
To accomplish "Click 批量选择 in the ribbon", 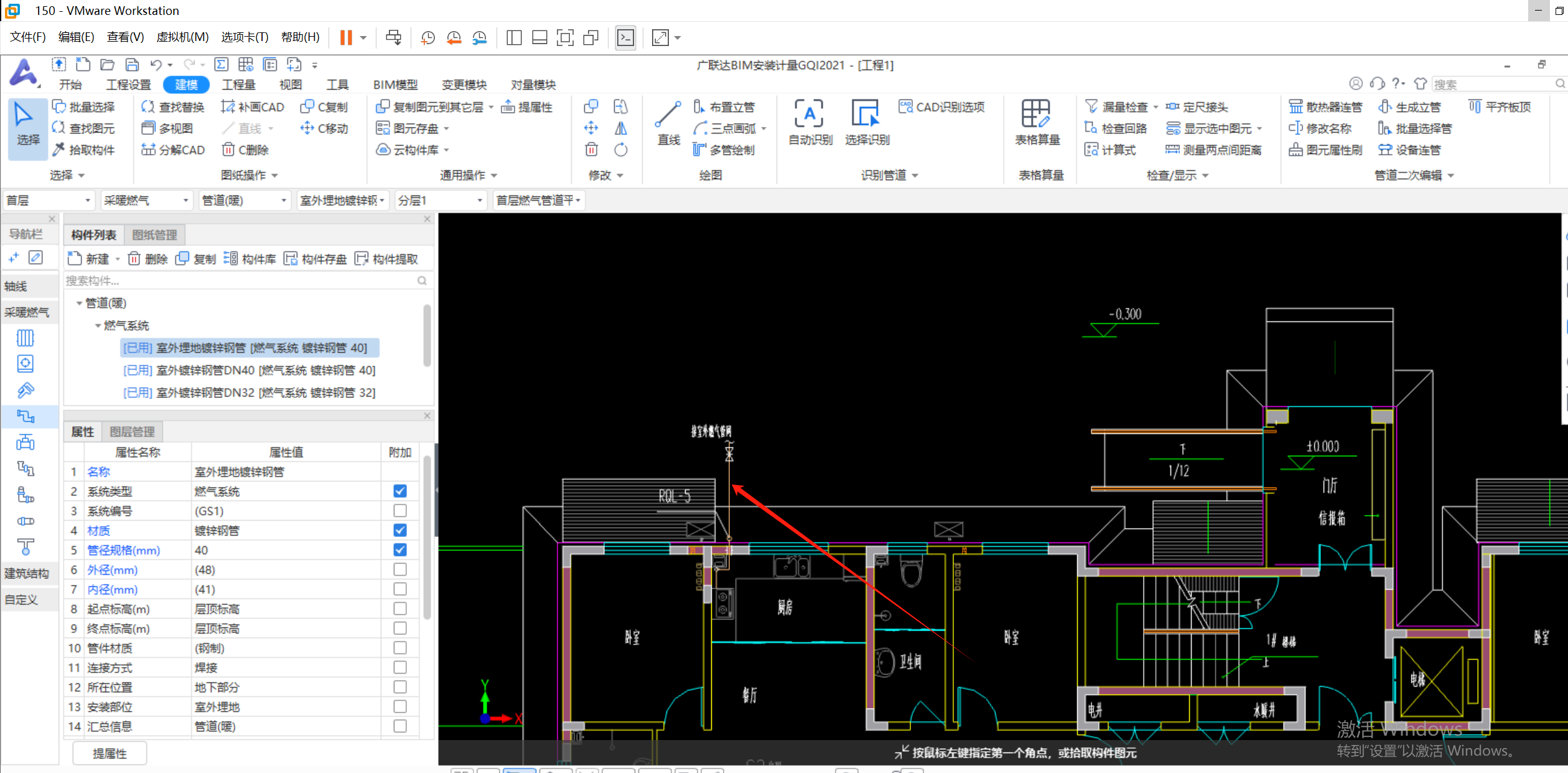I will (x=83, y=107).
